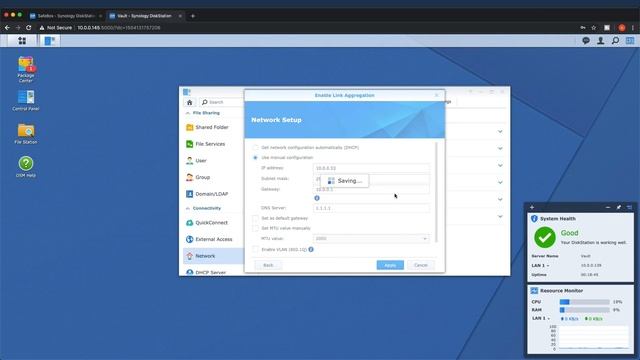This screenshot has width=640, height=360.
Task: Select Control Panel taskbar icon
Action: coord(50,40)
